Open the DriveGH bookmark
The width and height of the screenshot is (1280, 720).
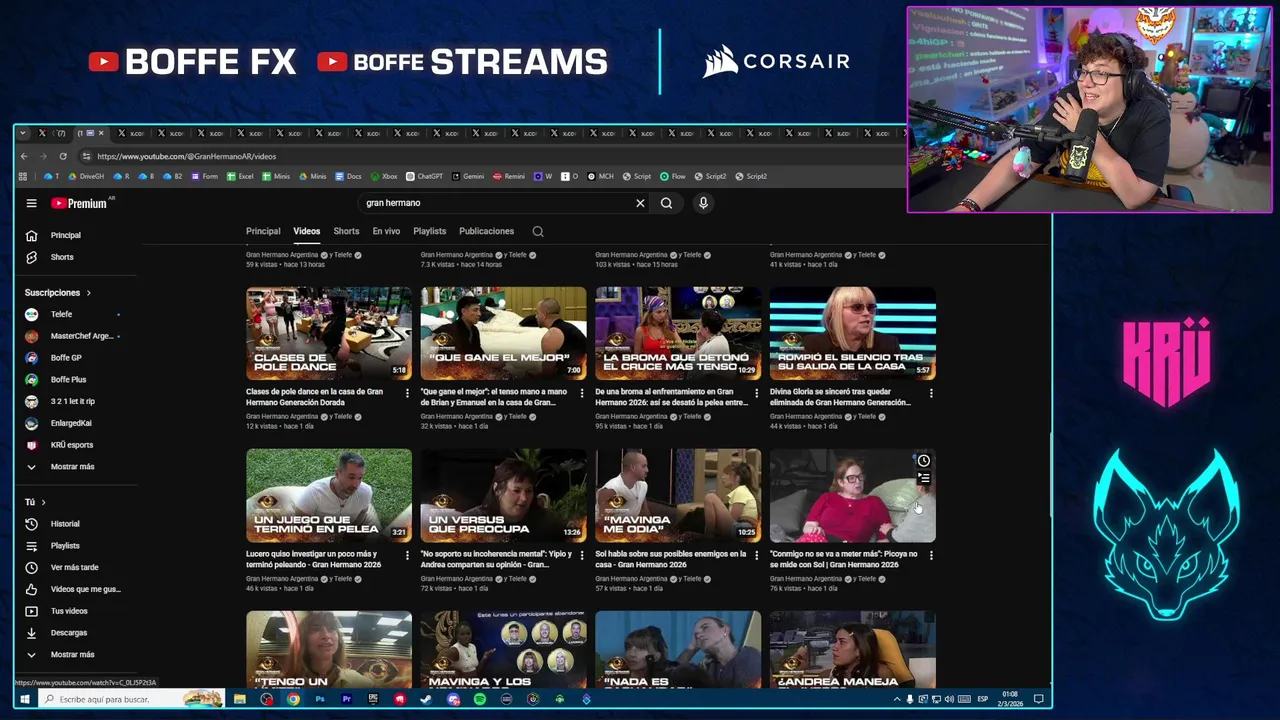86,176
